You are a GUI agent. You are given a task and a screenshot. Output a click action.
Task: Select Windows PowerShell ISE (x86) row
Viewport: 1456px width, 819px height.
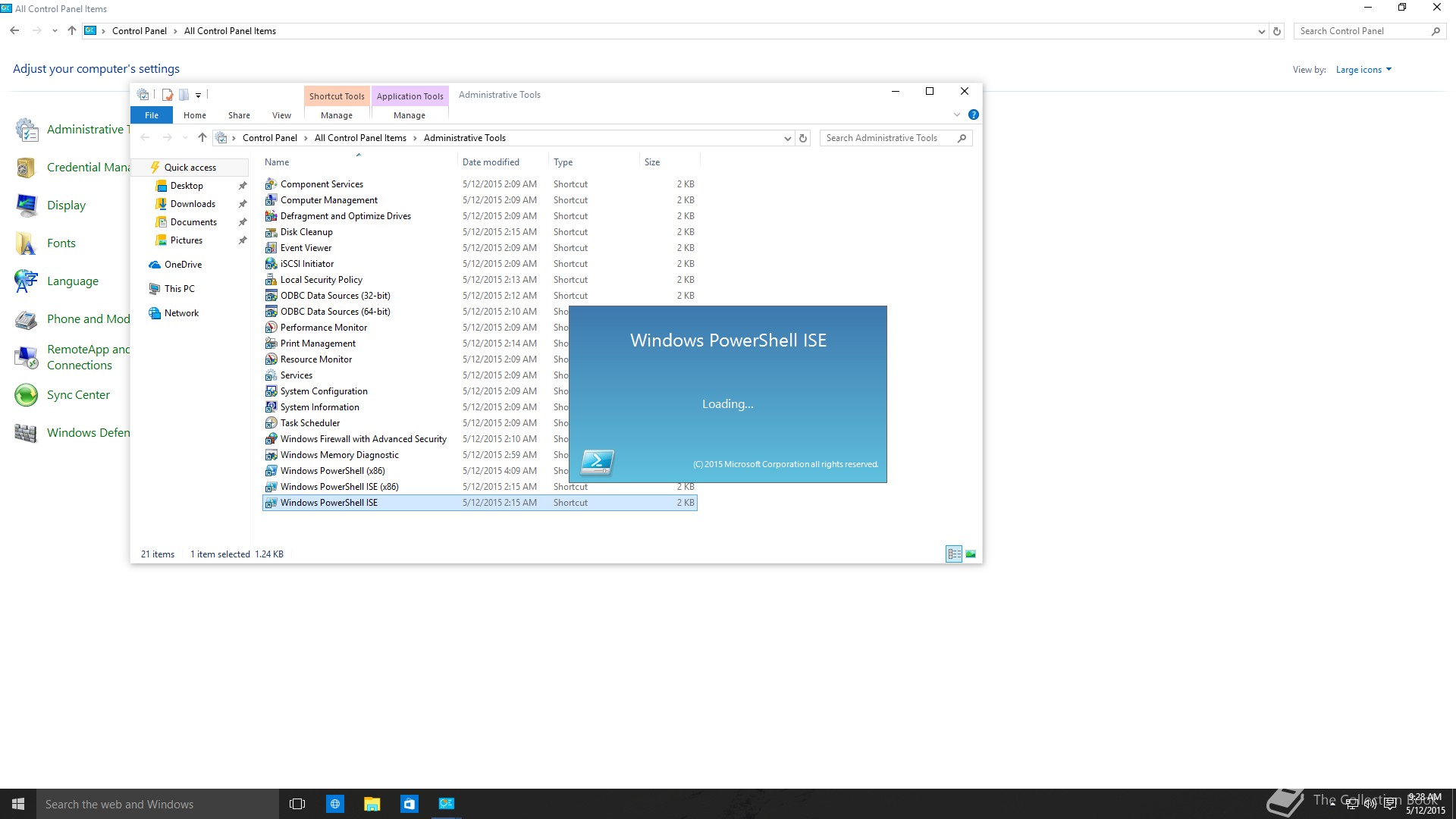click(x=479, y=487)
